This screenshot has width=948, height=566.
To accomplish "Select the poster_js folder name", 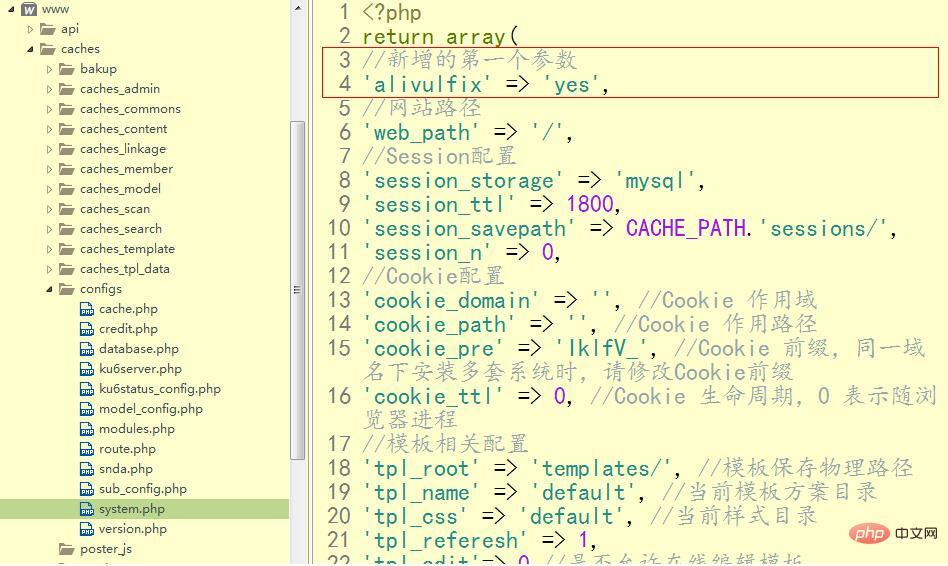I will pyautogui.click(x=106, y=549).
